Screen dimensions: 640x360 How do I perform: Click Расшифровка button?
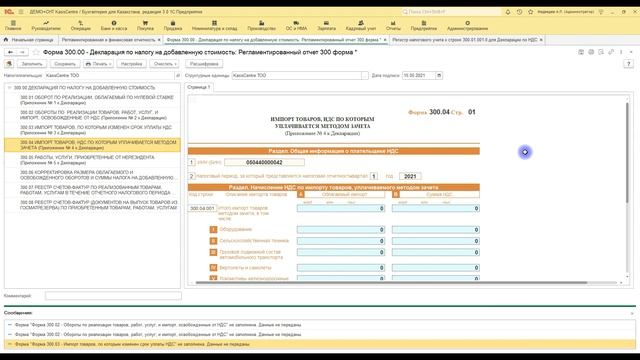coord(204,64)
